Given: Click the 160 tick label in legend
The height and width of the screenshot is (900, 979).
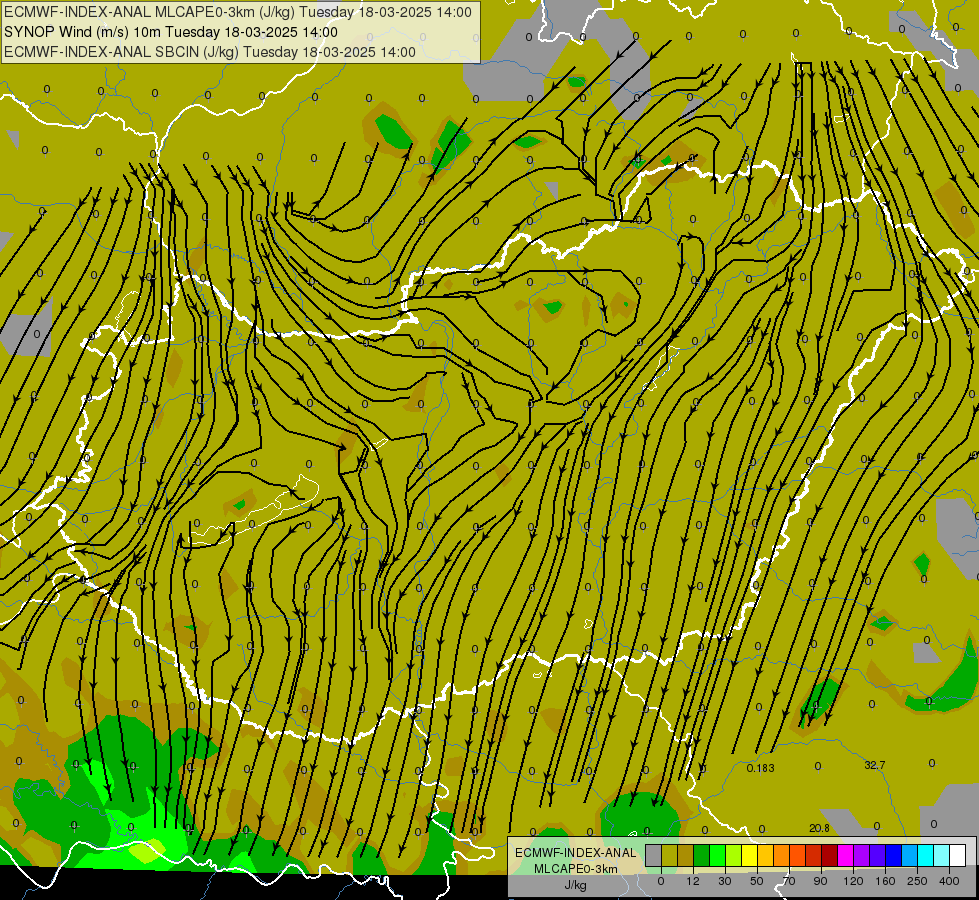Looking at the screenshot, I should pos(885,882).
